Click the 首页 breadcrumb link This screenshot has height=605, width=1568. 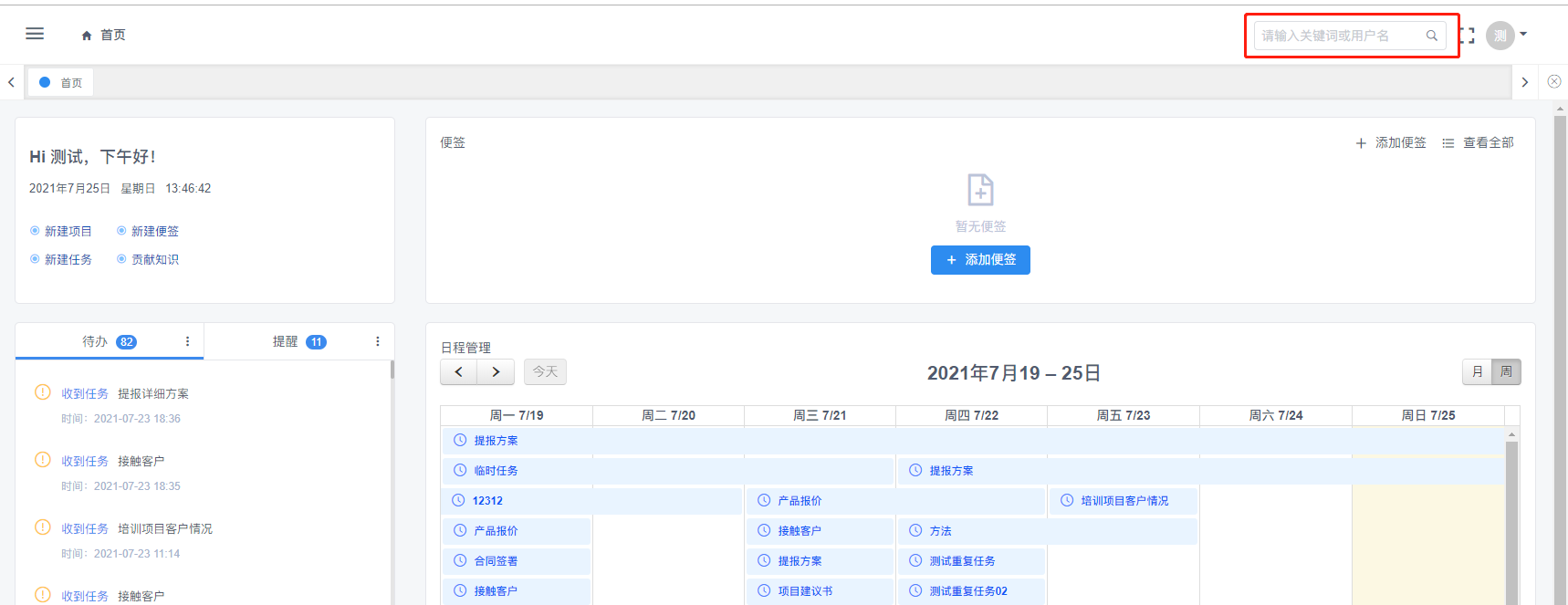pos(113,35)
